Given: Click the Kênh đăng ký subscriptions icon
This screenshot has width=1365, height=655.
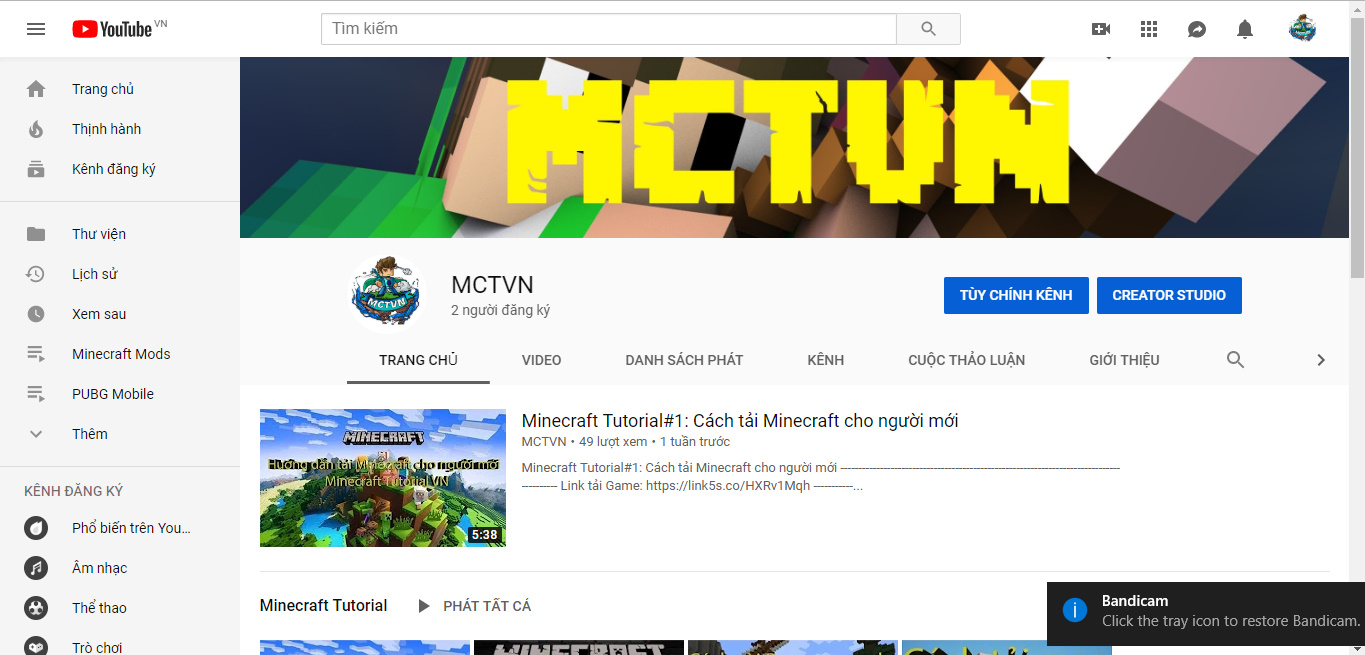Looking at the screenshot, I should [x=36, y=169].
